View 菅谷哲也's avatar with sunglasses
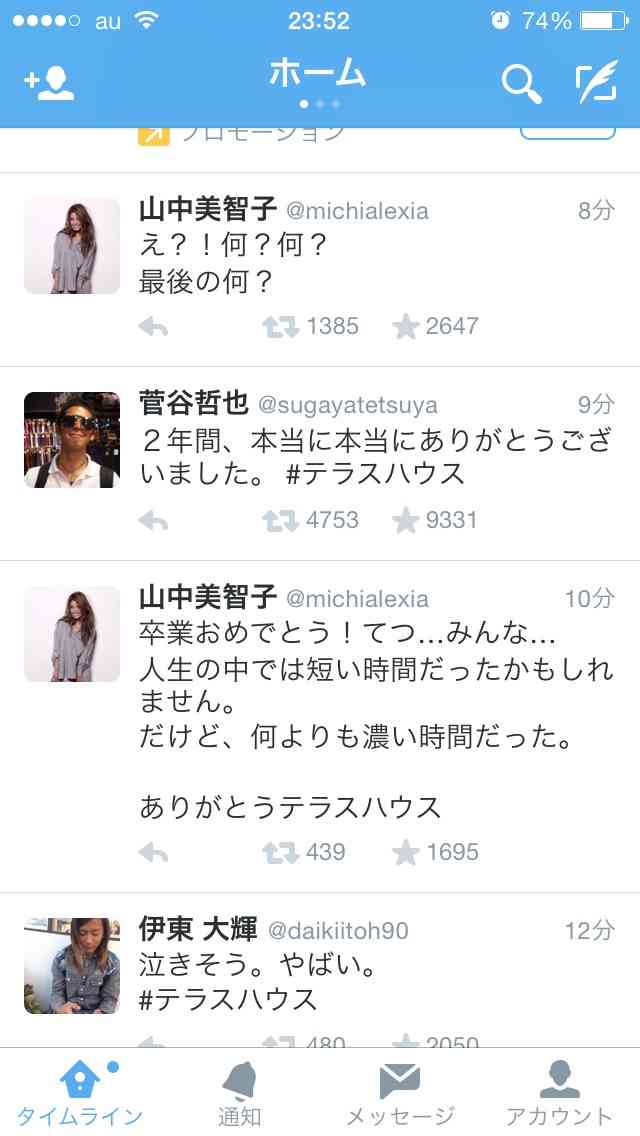 [72, 440]
